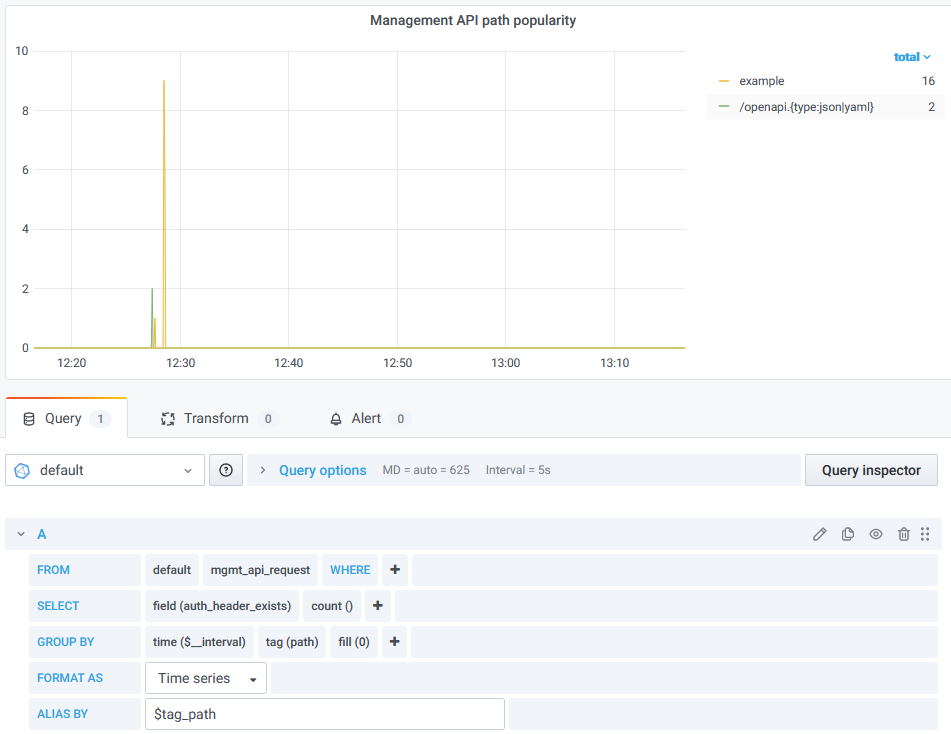
Task: Delete query A using the trash icon
Action: click(904, 534)
